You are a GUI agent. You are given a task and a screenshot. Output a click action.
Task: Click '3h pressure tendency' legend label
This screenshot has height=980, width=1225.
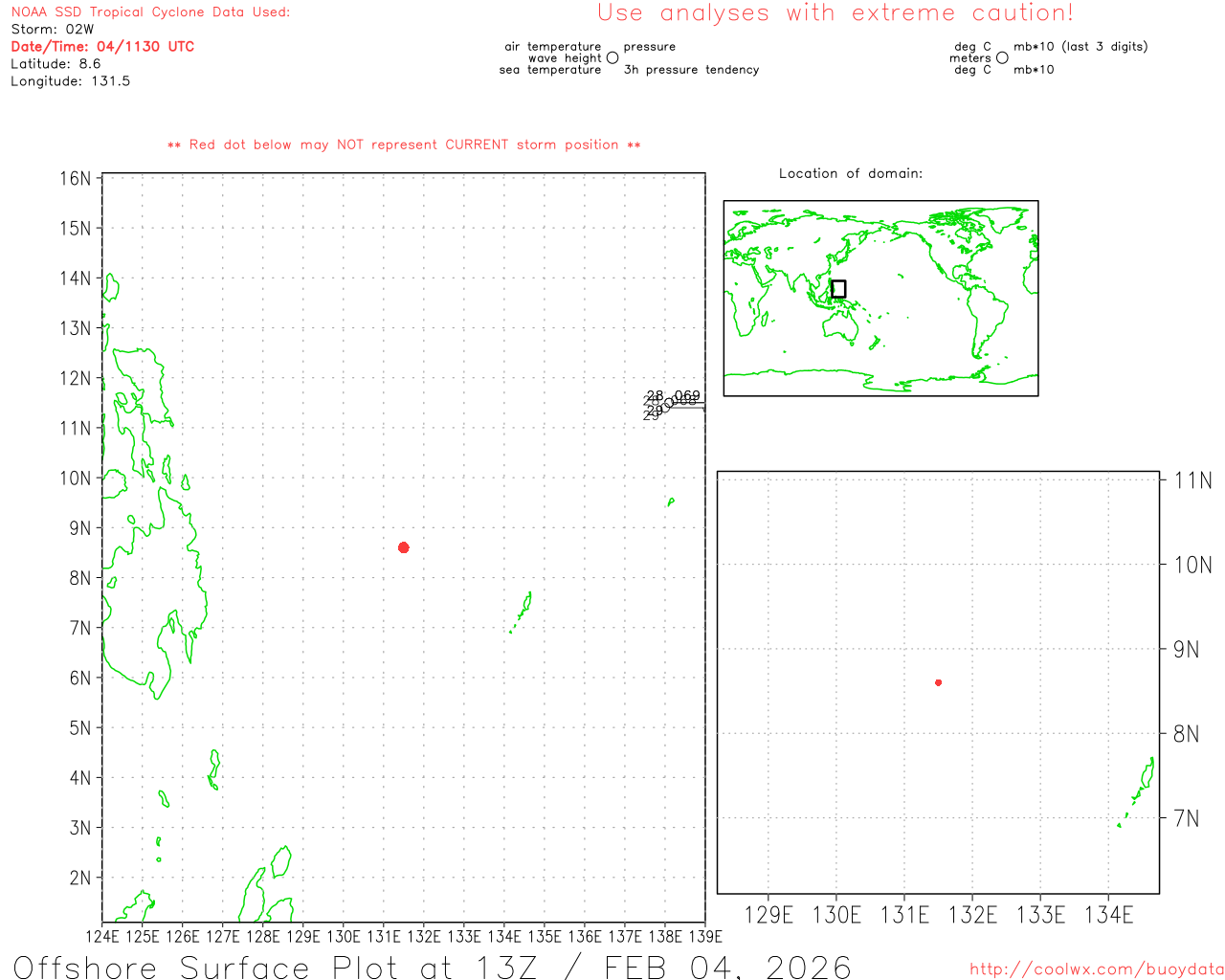click(x=691, y=70)
